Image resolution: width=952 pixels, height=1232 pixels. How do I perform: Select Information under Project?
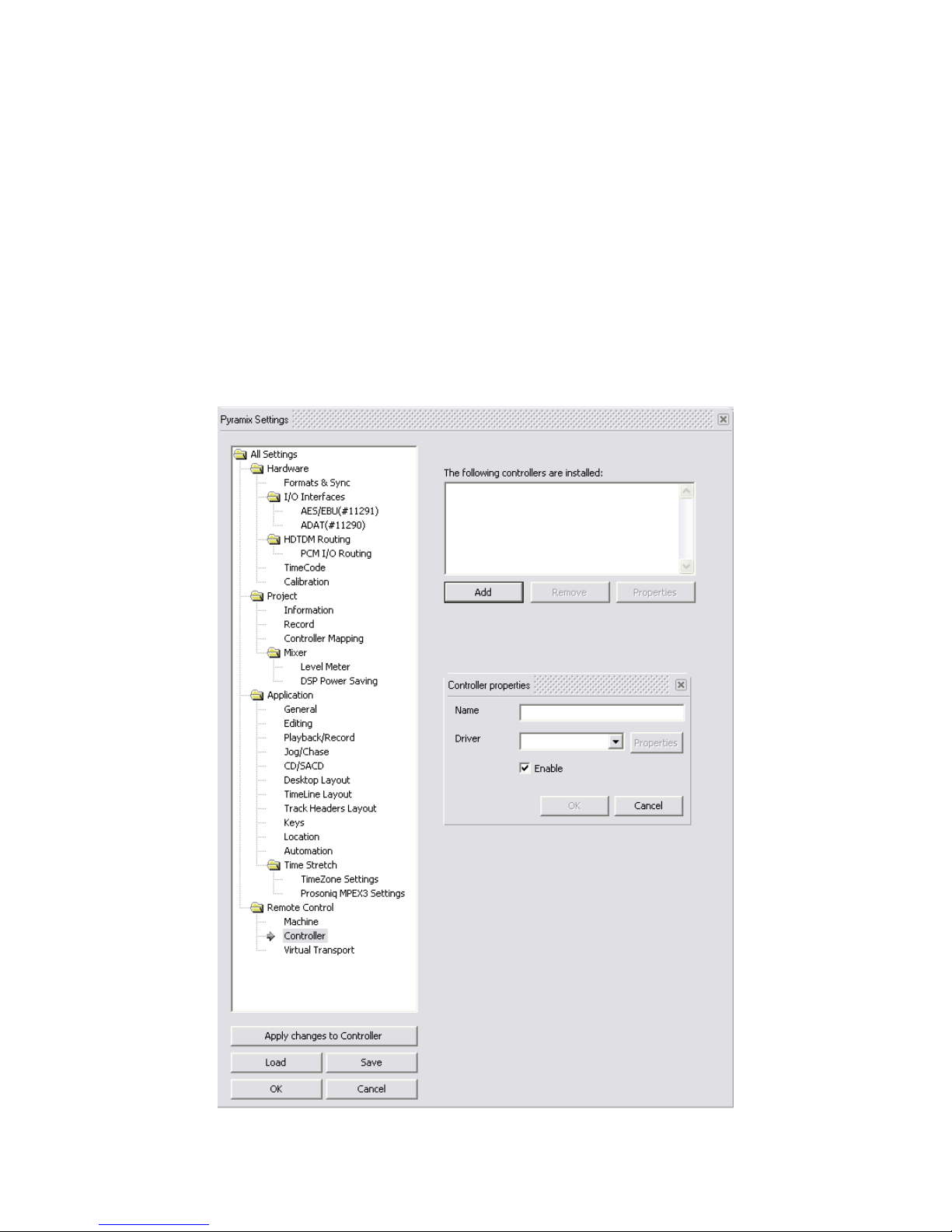tap(309, 610)
